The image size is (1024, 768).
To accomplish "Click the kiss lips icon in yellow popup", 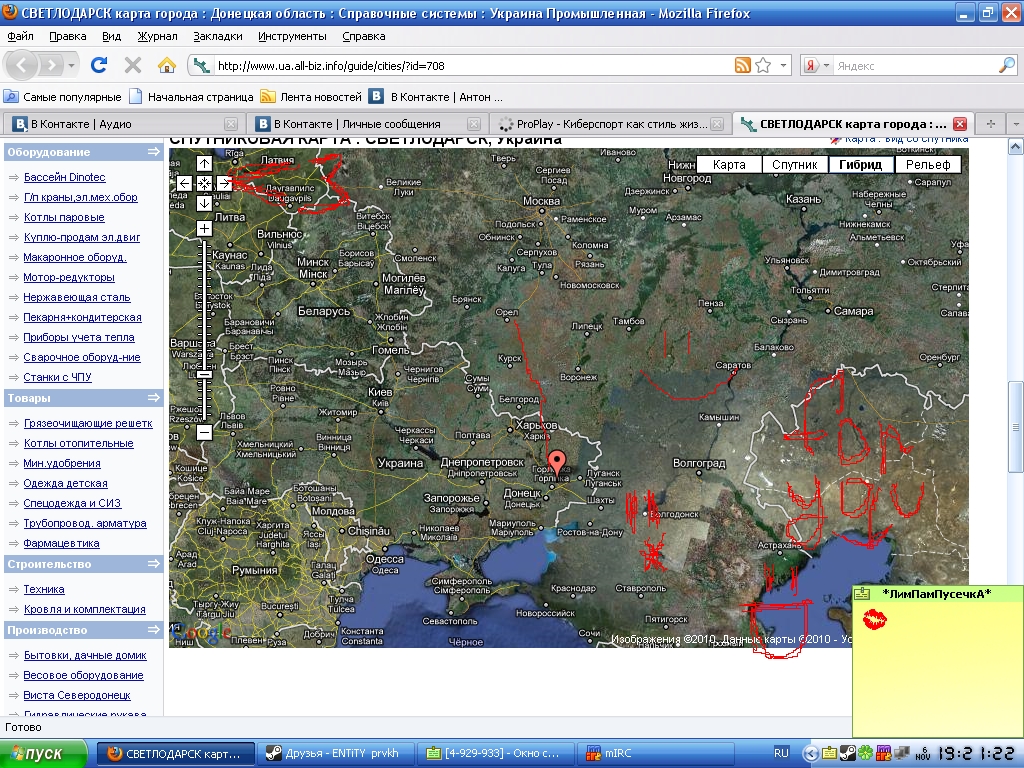I will (x=875, y=618).
